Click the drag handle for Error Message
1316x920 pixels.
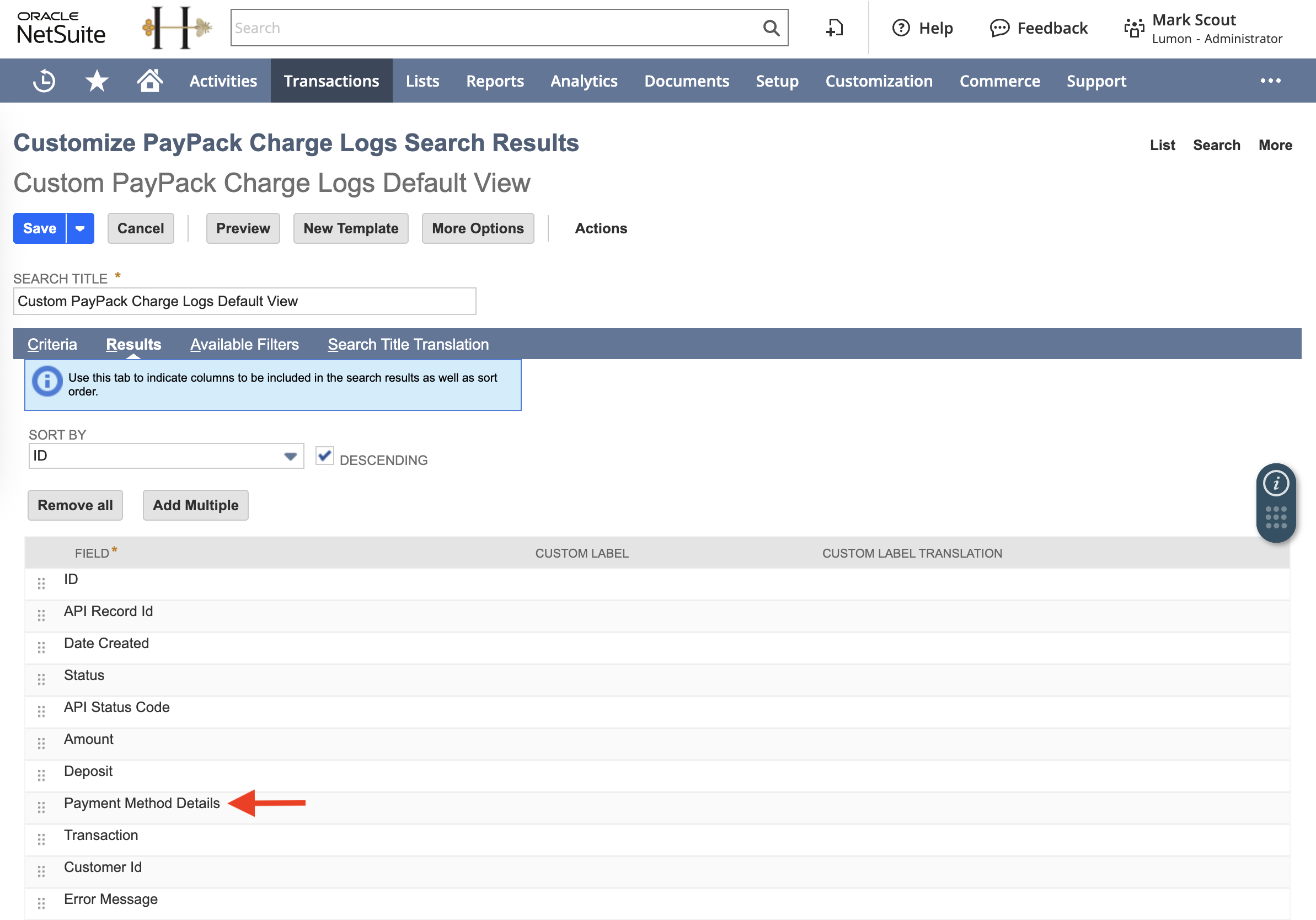[41, 904]
